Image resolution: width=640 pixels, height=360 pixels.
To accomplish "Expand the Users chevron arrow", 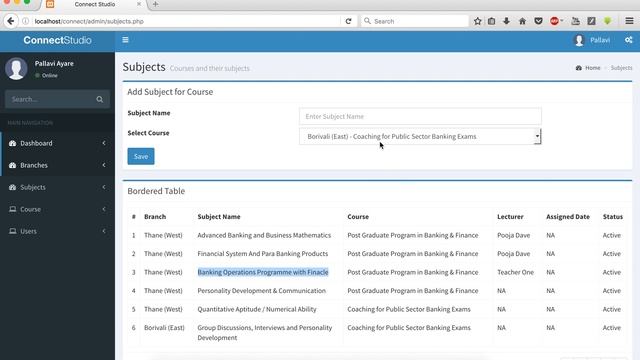I will click(104, 231).
